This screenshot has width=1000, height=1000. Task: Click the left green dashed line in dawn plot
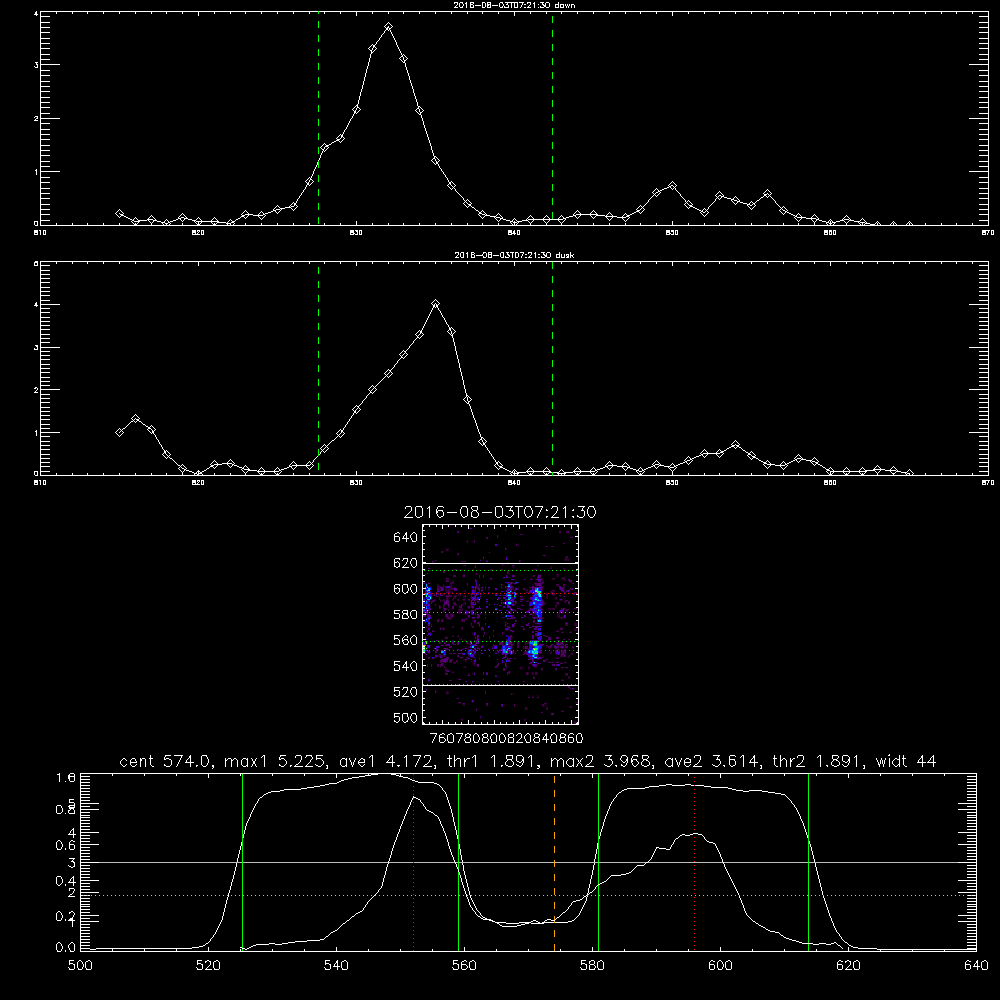click(318, 118)
